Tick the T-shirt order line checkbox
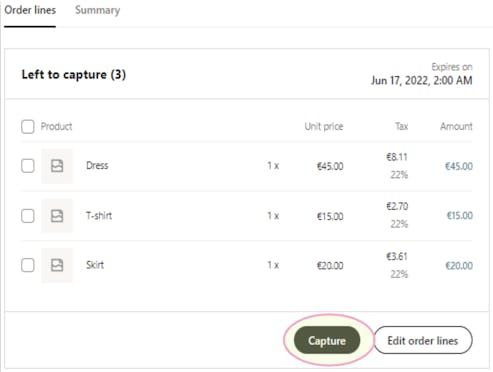493x372 pixels. pos(28,216)
